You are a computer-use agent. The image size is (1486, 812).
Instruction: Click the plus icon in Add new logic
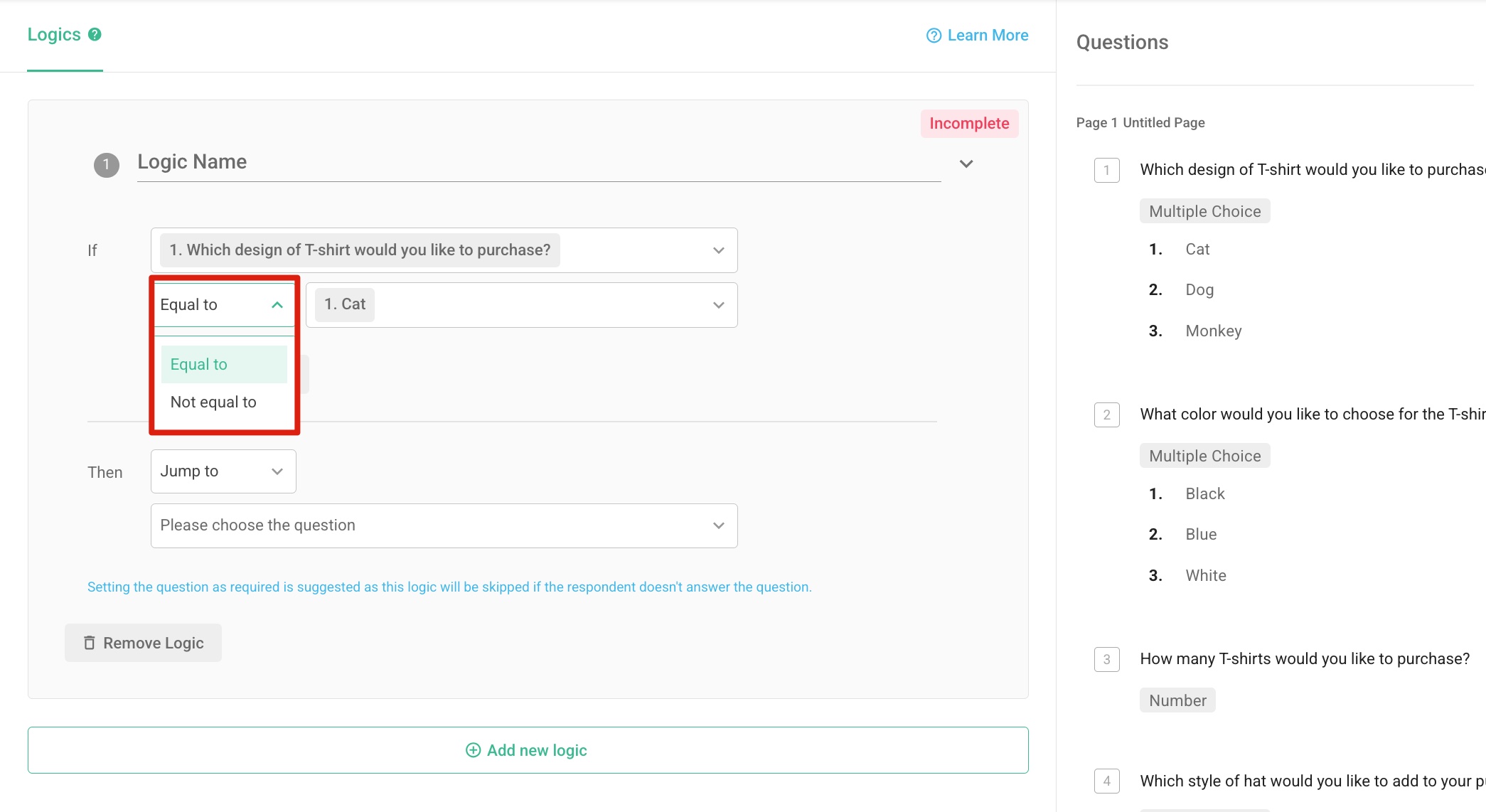(x=472, y=749)
